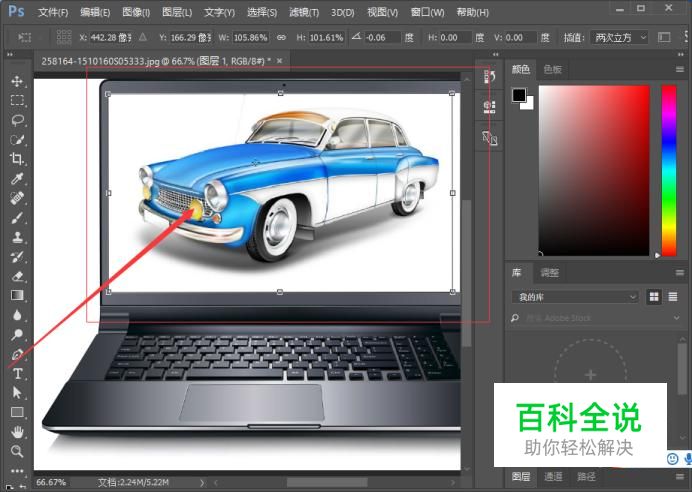This screenshot has height=492, width=692.
Task: Switch to the 调整 tab
Action: [549, 273]
